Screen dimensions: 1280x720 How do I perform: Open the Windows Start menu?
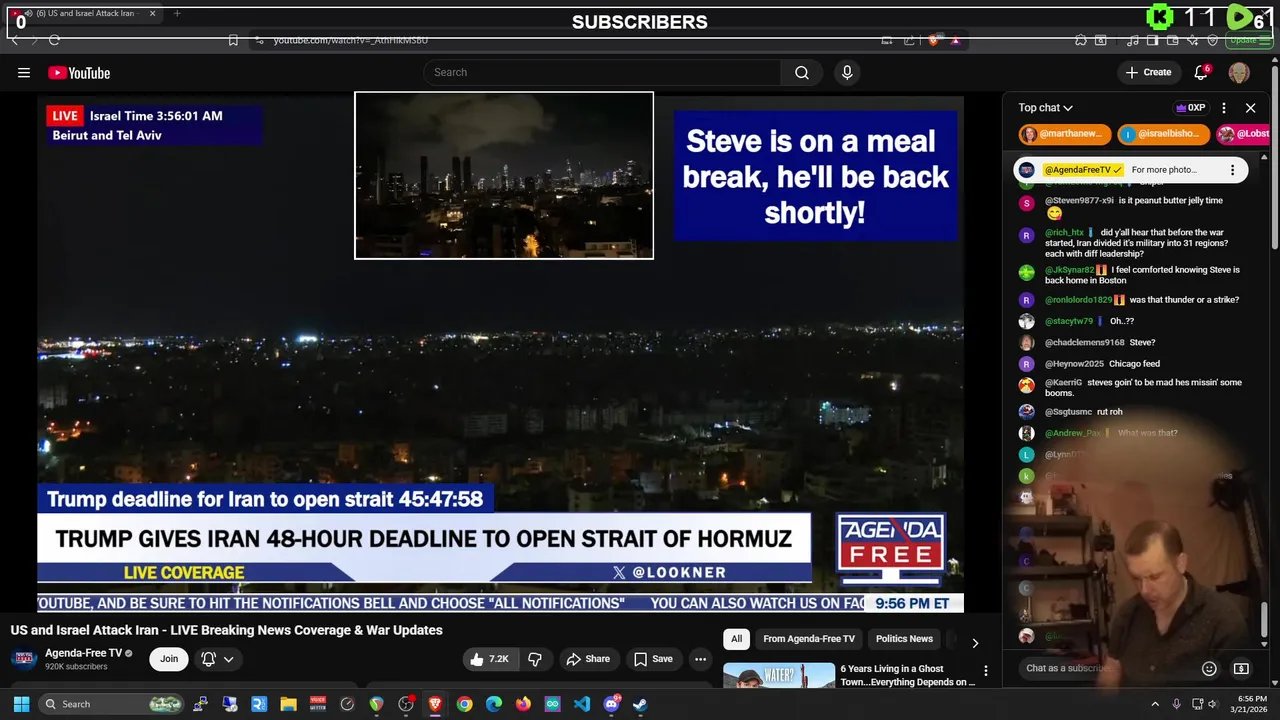(21, 704)
